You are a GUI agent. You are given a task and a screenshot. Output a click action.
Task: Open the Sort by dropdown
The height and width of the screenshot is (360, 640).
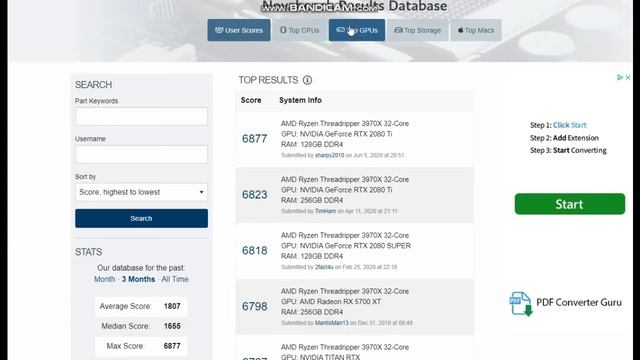(x=141, y=192)
